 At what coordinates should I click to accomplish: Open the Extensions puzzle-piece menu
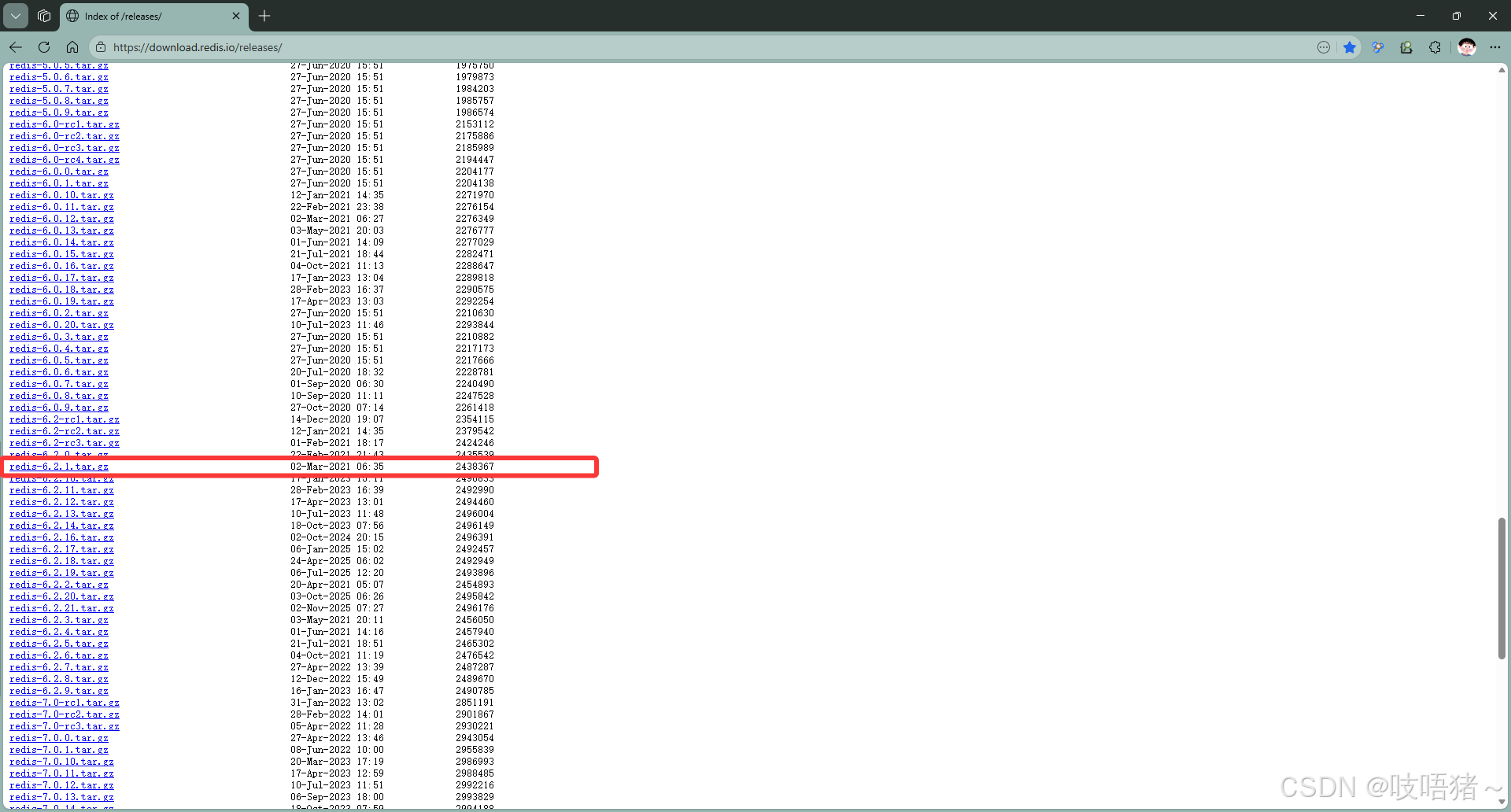click(x=1435, y=47)
